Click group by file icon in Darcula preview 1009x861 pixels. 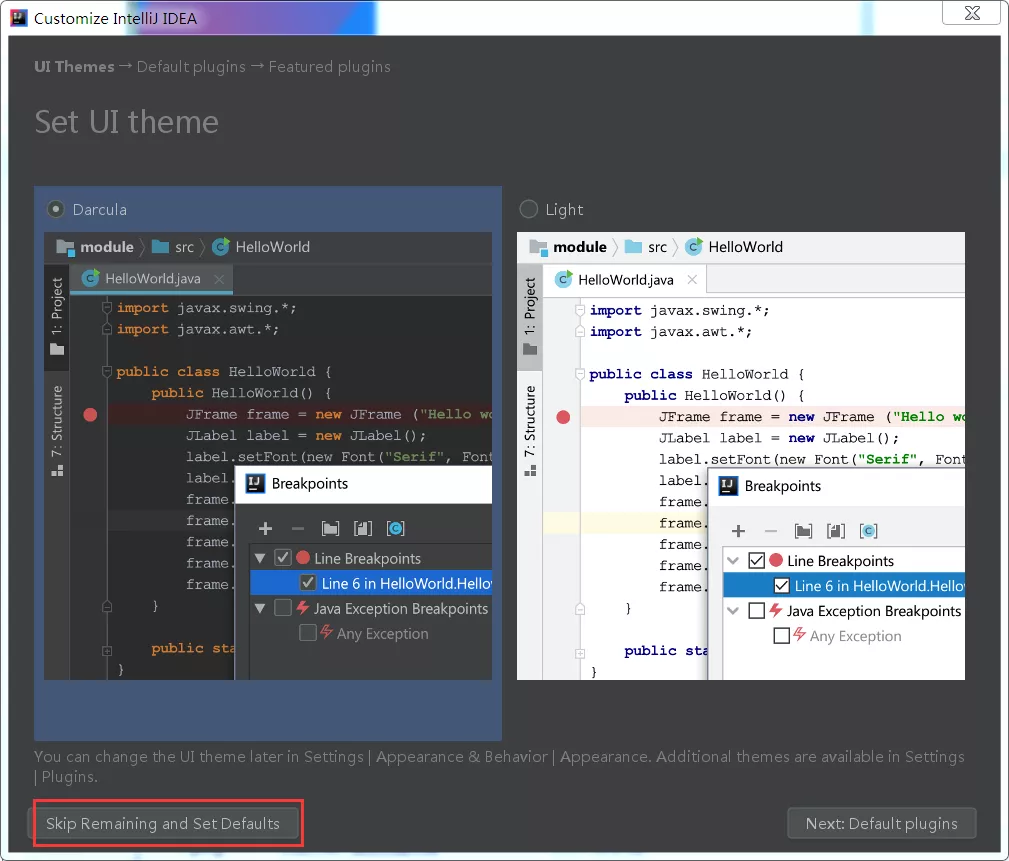(363, 529)
